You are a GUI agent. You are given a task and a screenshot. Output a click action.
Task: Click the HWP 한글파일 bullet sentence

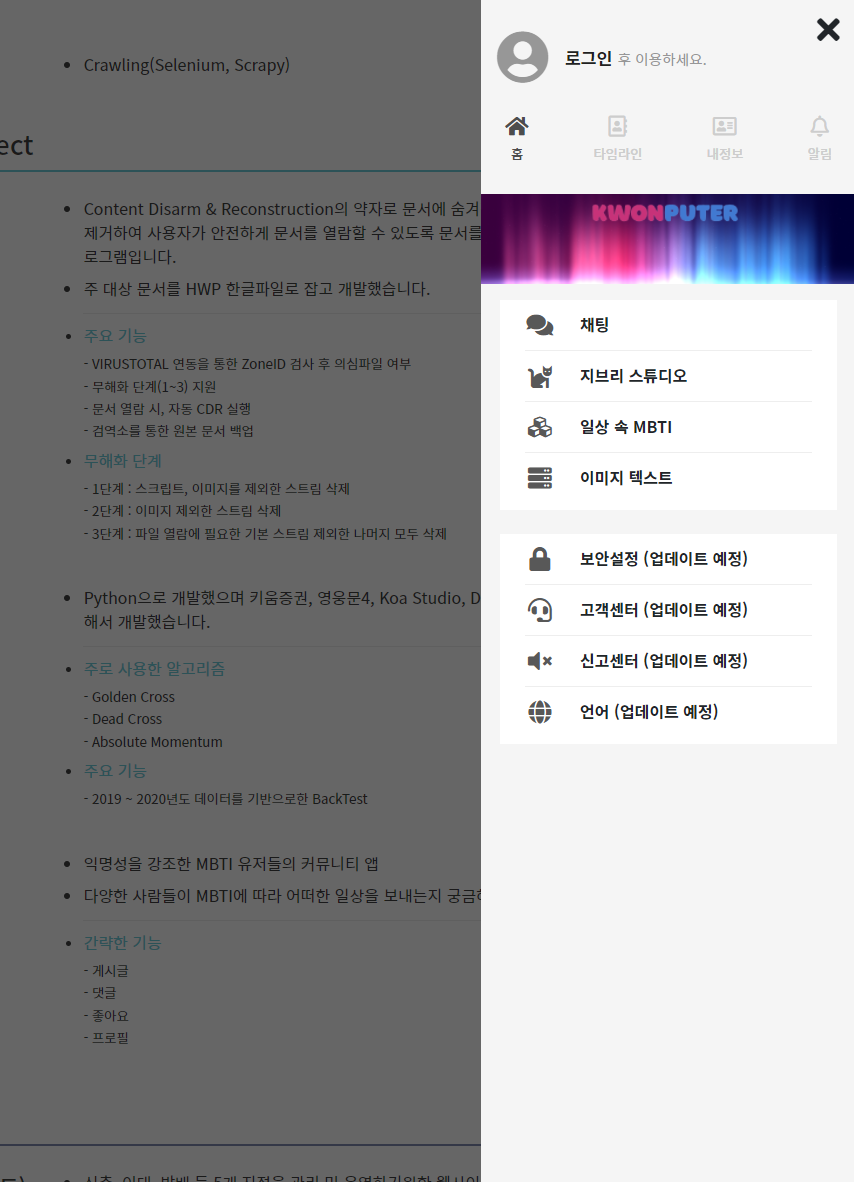[x=257, y=289]
